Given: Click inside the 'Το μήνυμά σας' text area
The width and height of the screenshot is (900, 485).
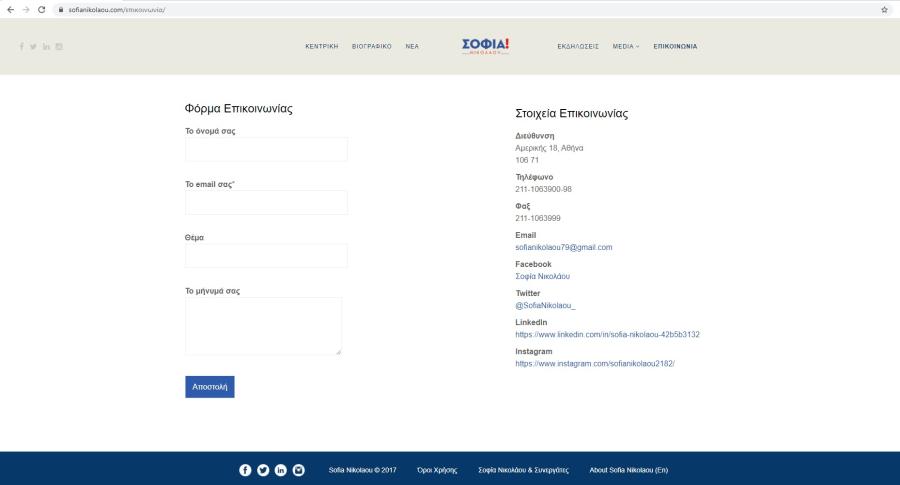Looking at the screenshot, I should [263, 326].
